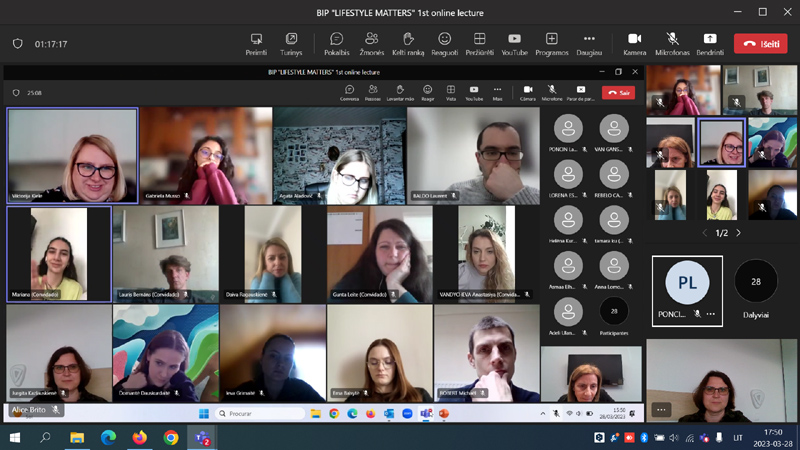The height and width of the screenshot is (450, 800).
Task: Go to previous page of participant thumbnails
Action: [x=705, y=233]
